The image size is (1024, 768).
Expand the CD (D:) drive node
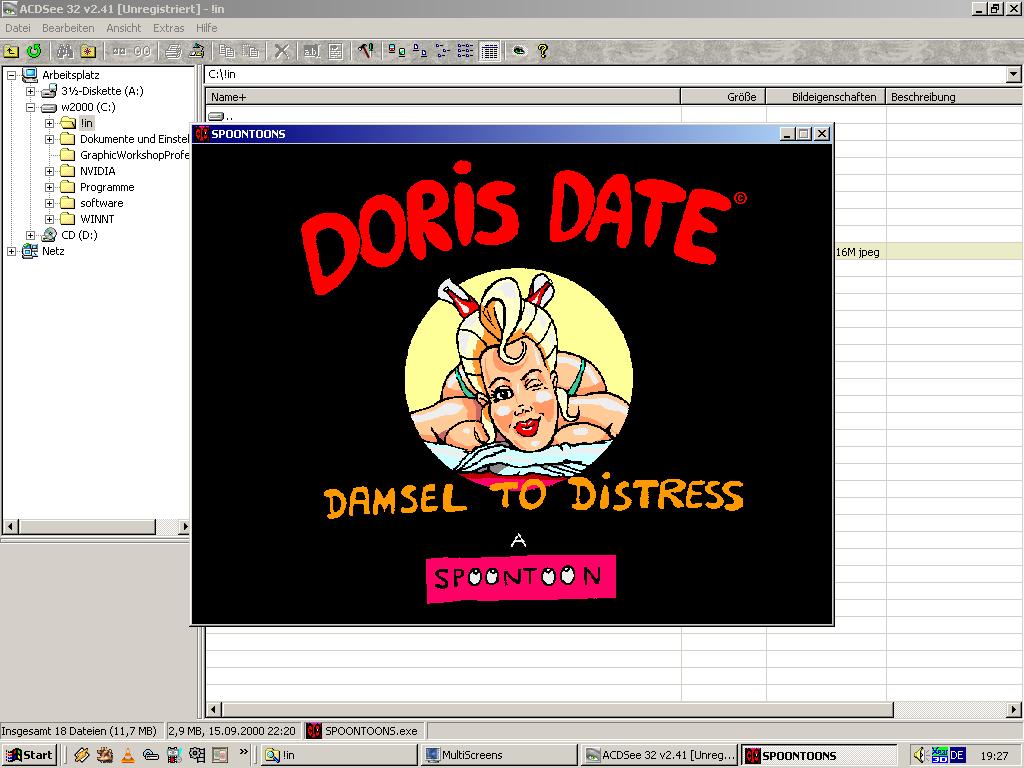pyautogui.click(x=30, y=235)
